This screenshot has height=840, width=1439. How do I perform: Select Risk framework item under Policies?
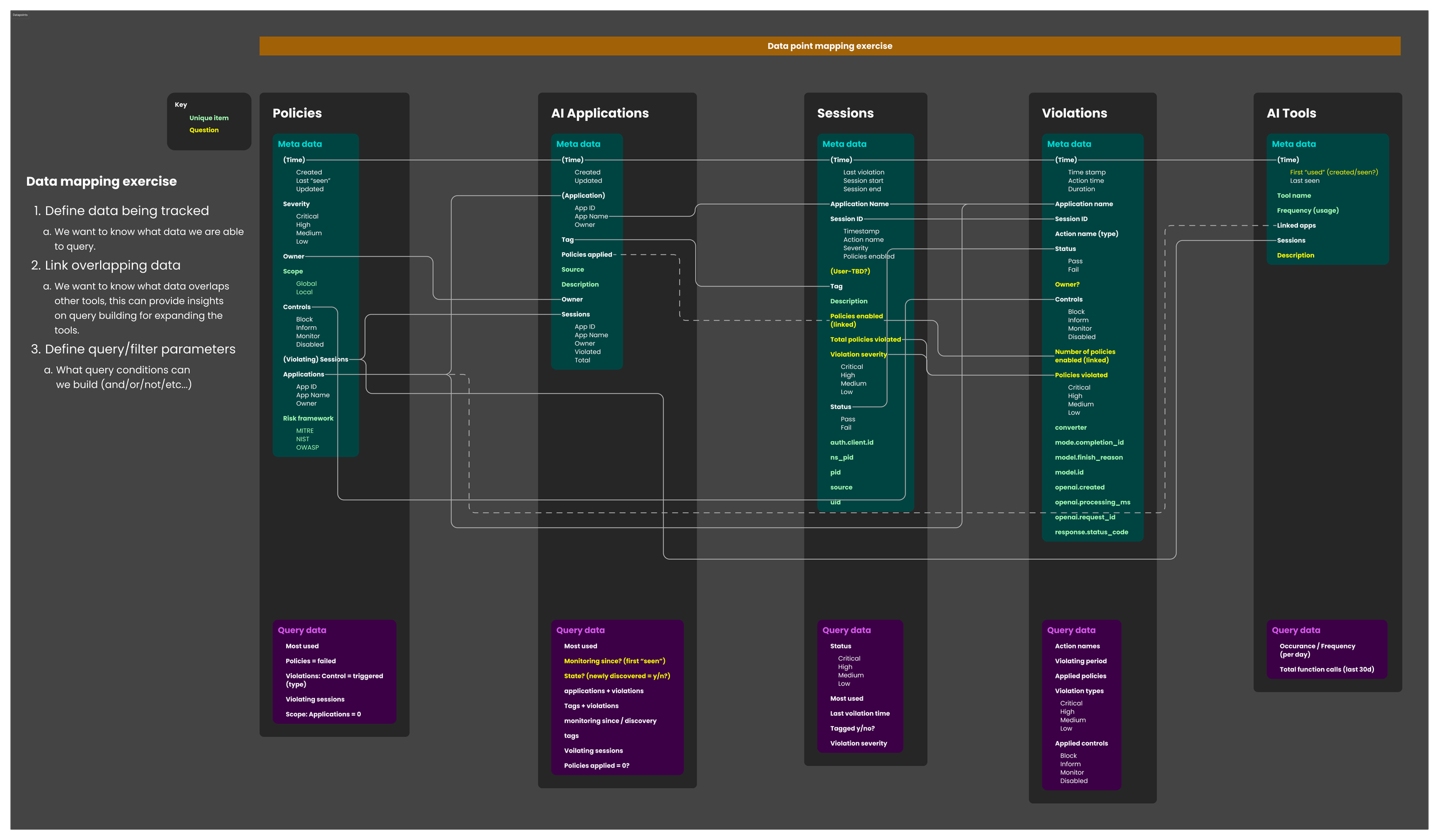(x=308, y=418)
